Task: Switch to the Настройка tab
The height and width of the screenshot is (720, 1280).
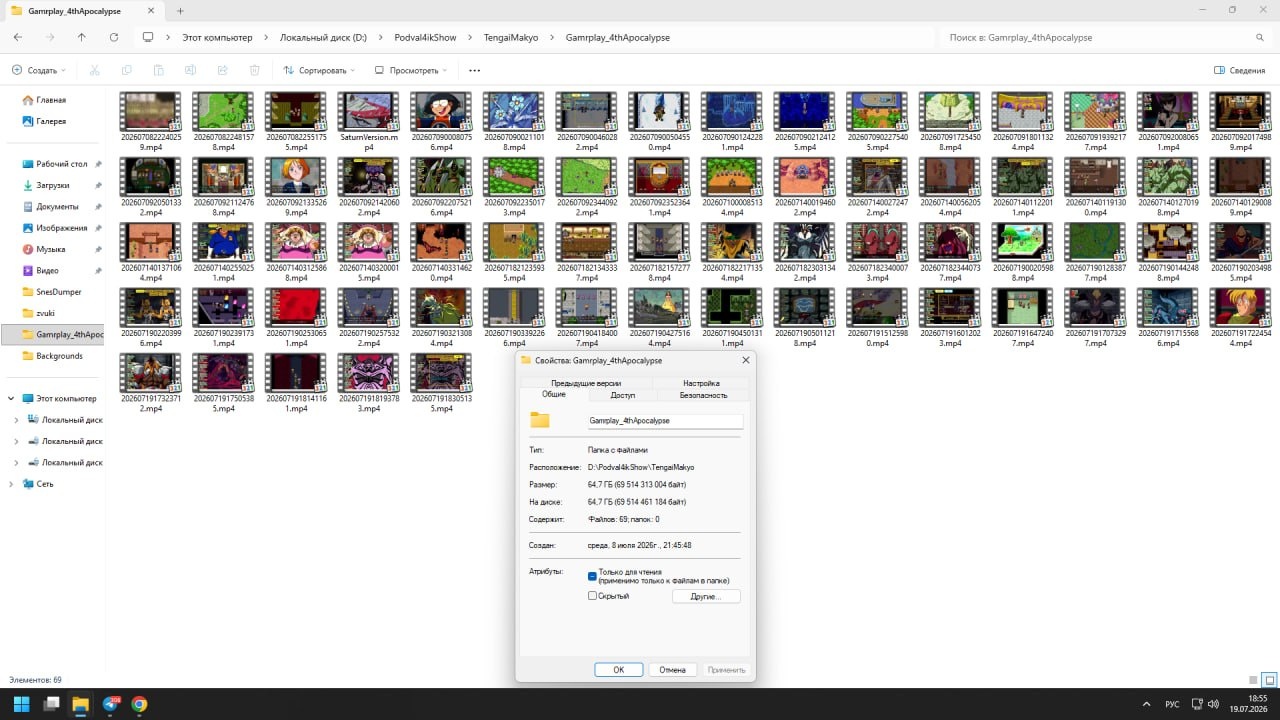Action: [701, 383]
